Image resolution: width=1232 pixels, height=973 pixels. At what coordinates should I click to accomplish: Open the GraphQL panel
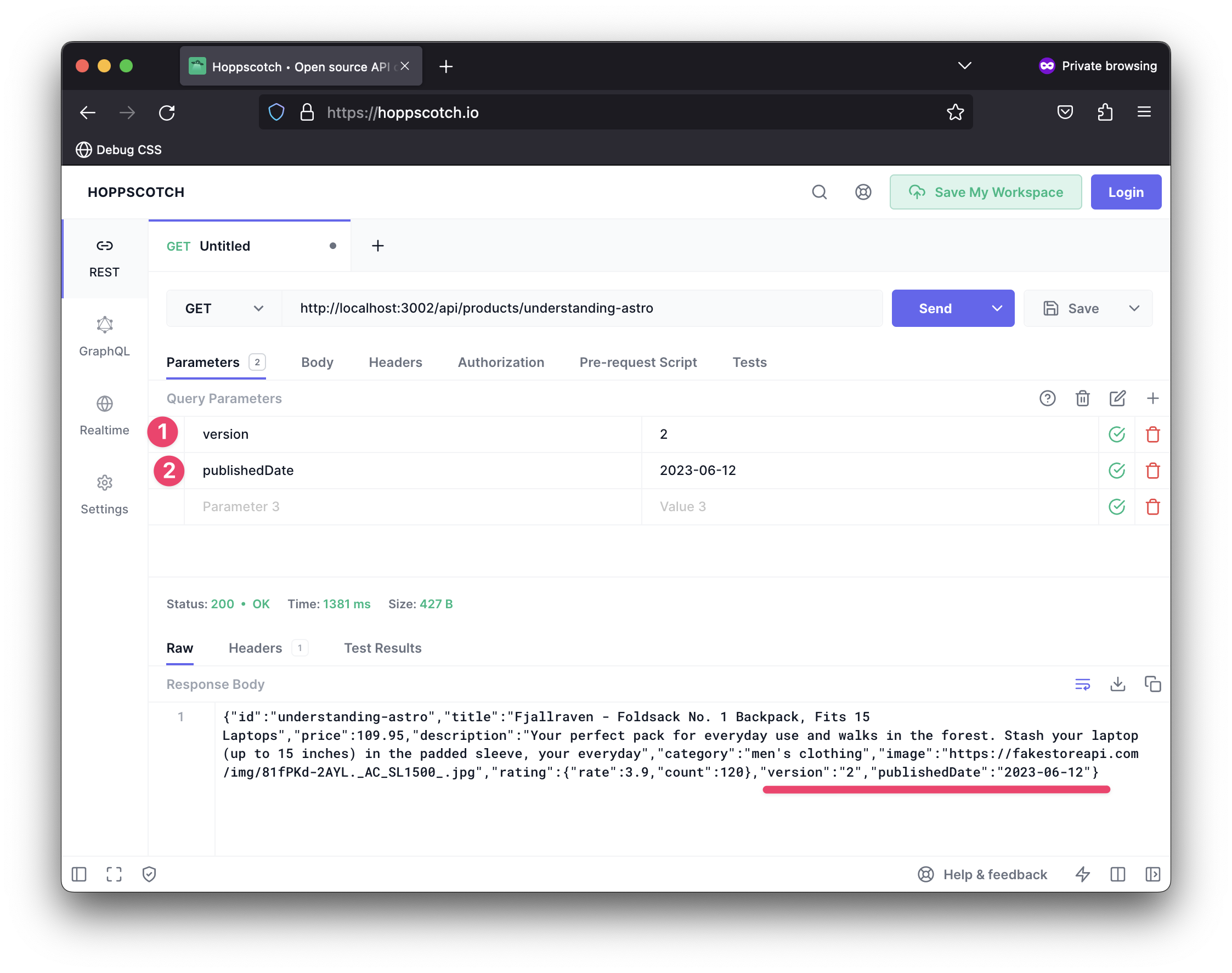(103, 334)
